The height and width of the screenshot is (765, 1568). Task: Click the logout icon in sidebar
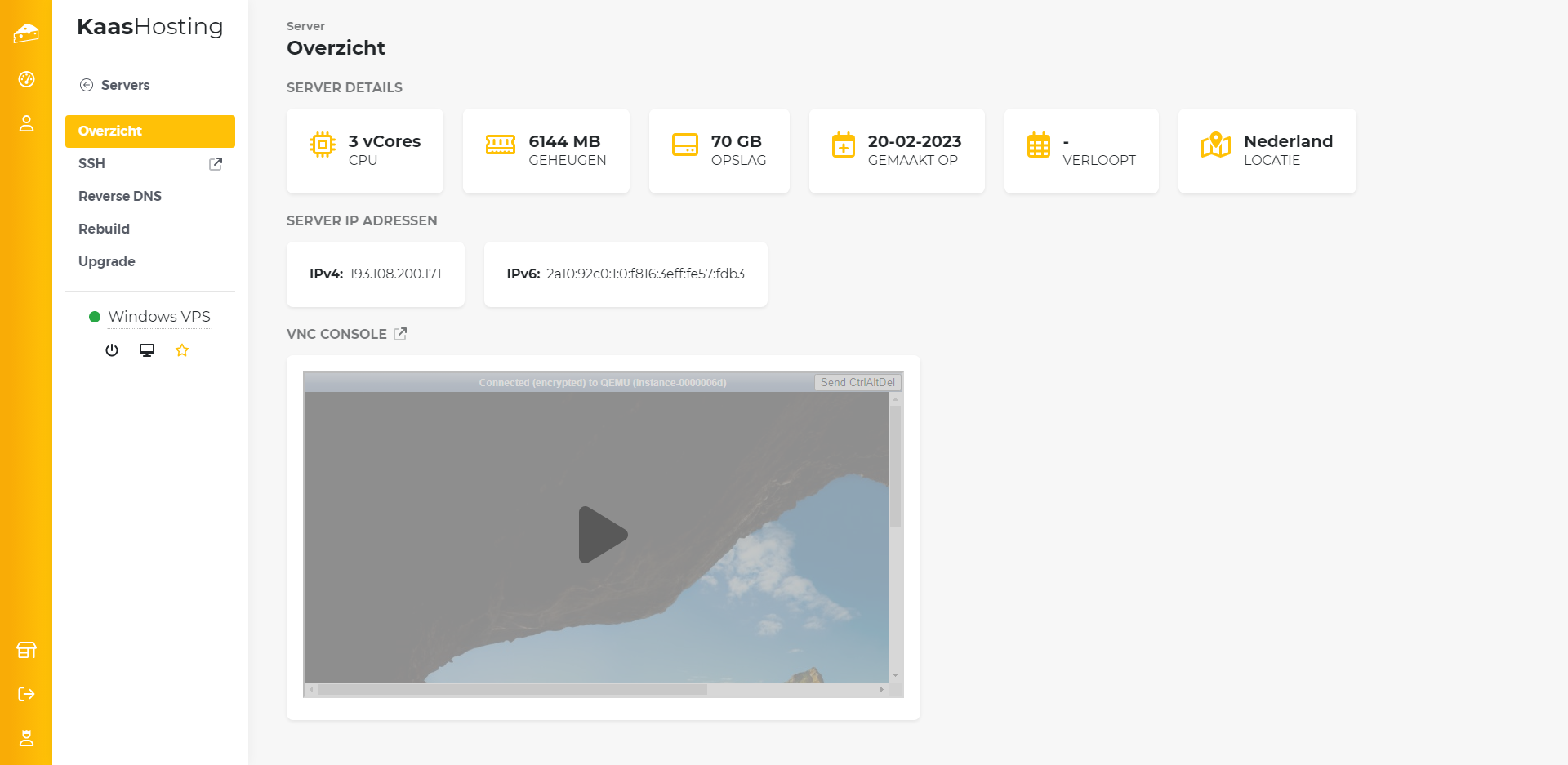tap(26, 694)
